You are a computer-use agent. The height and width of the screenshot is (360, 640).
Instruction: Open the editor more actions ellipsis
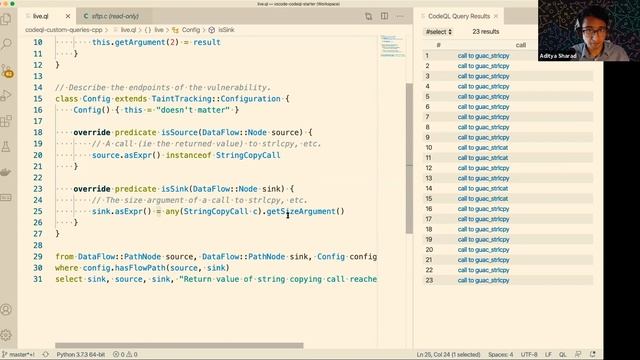[400, 16]
